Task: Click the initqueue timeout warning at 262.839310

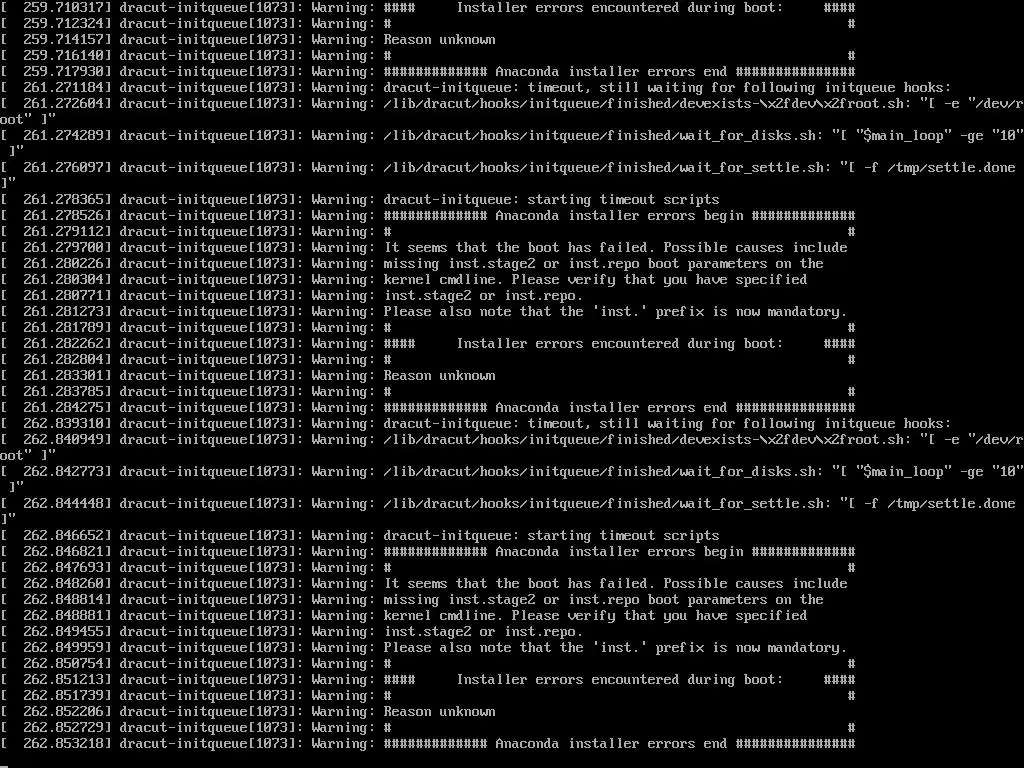Action: (x=476, y=424)
